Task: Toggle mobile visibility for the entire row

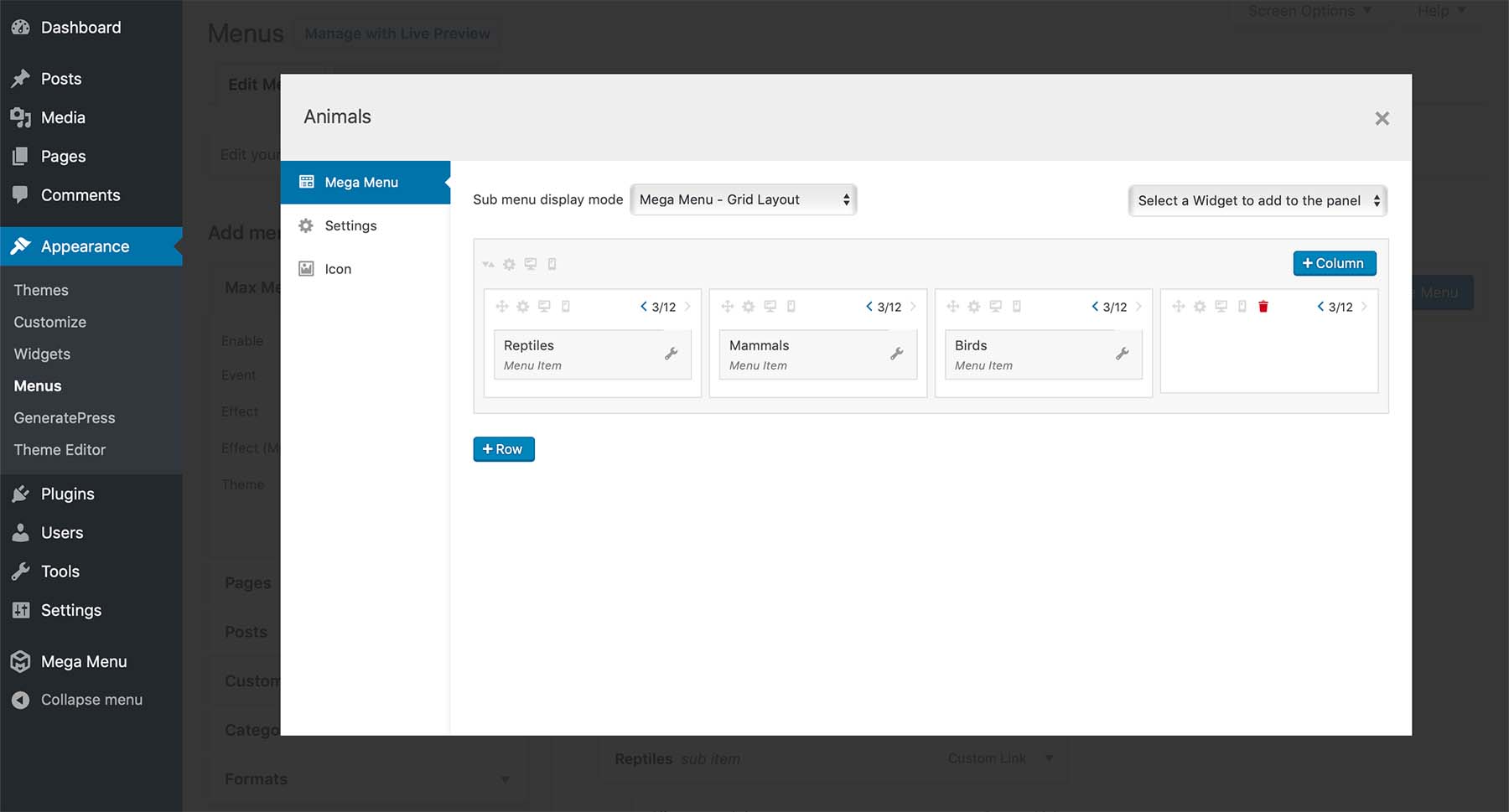Action: tap(552, 264)
